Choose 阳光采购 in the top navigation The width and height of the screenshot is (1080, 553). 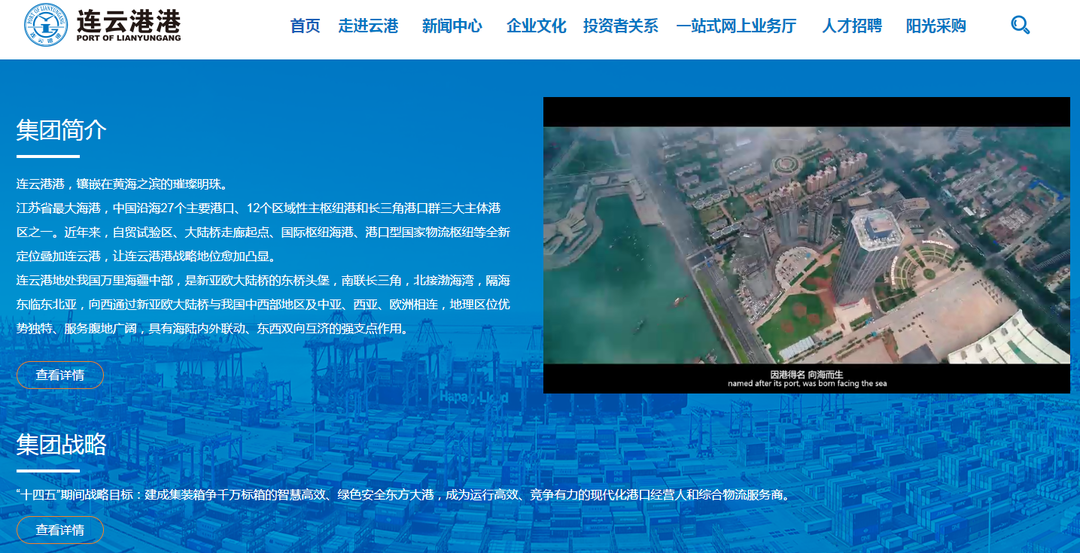pyautogui.click(x=935, y=26)
